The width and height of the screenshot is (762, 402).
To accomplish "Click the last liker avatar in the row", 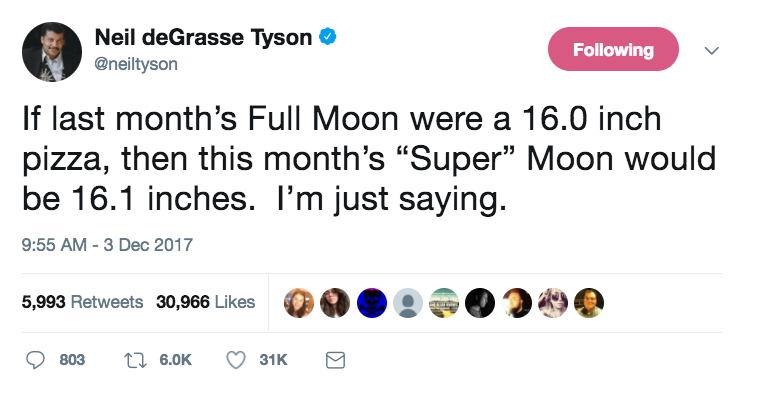I will coord(589,301).
